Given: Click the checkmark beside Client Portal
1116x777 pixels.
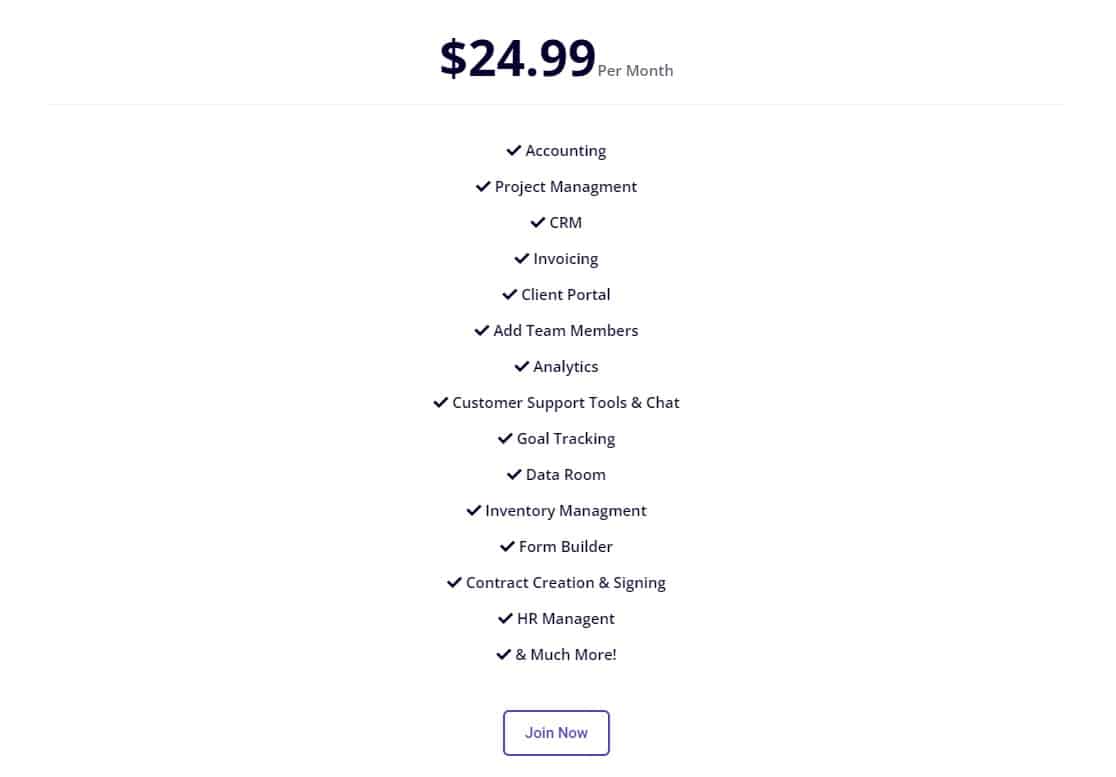Looking at the screenshot, I should [510, 294].
